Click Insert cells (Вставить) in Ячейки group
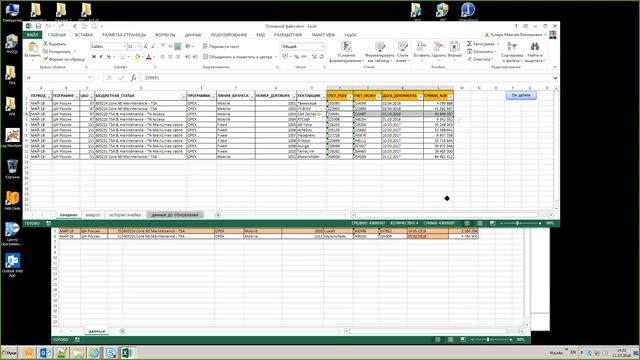 pos(421,49)
